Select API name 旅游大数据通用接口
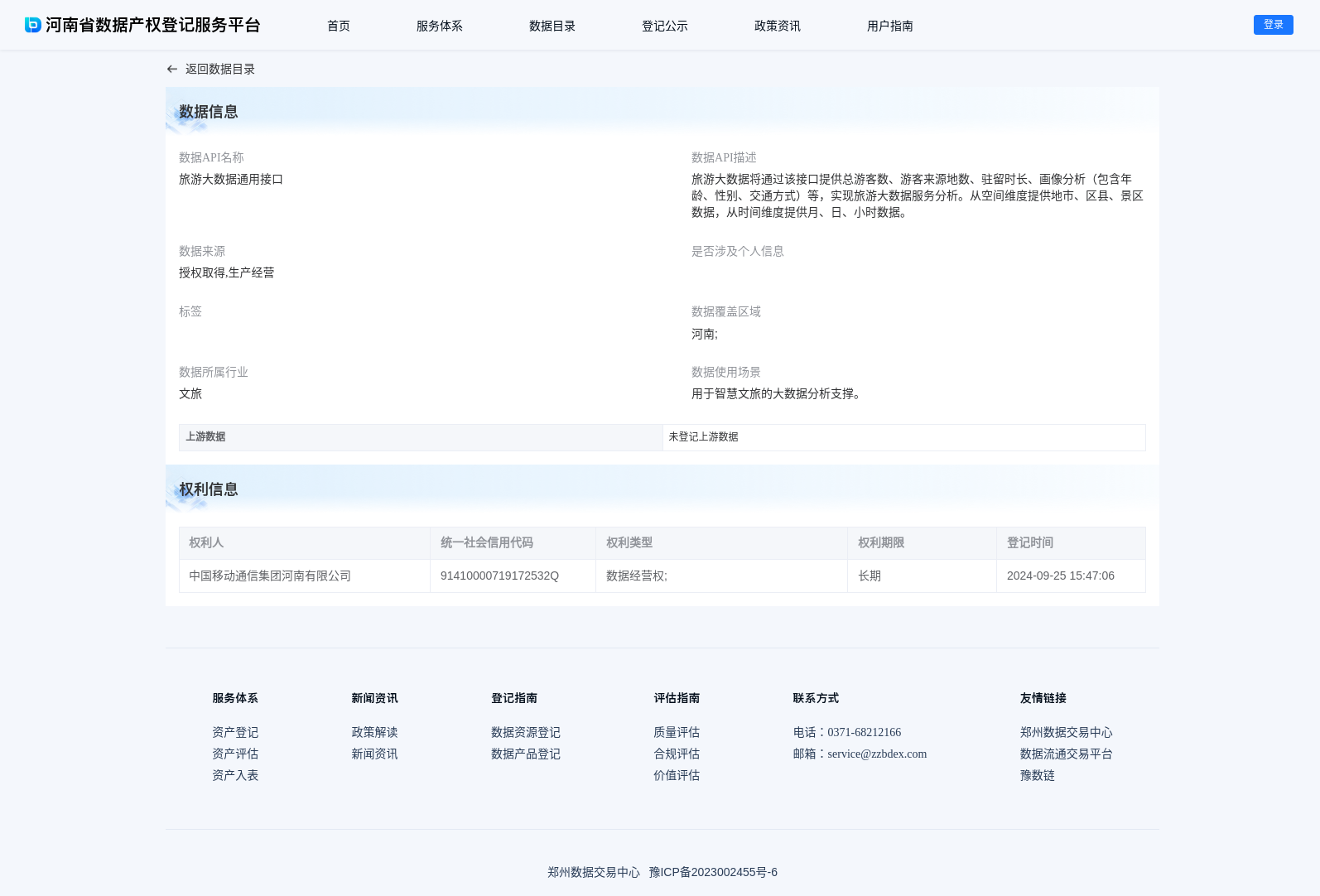This screenshot has width=1320, height=896. (x=231, y=179)
